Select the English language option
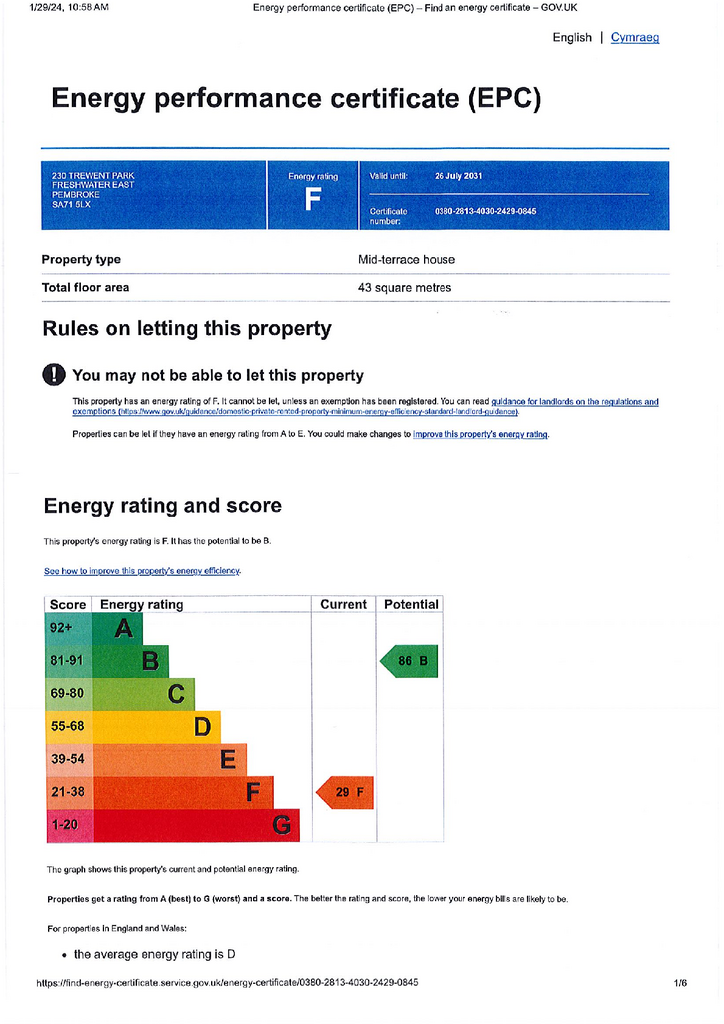The height and width of the screenshot is (1024, 724). (572, 38)
